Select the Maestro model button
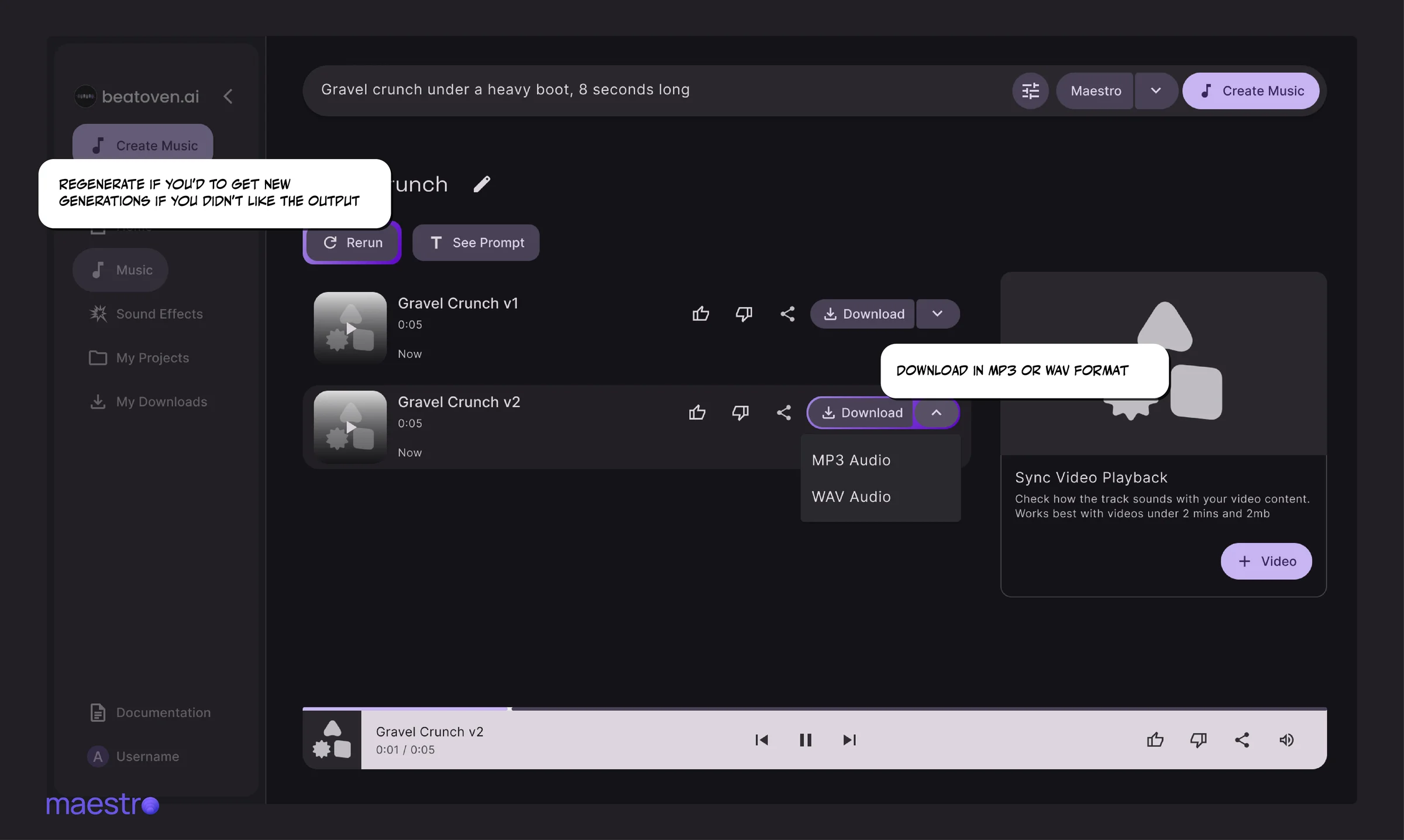 [1095, 91]
